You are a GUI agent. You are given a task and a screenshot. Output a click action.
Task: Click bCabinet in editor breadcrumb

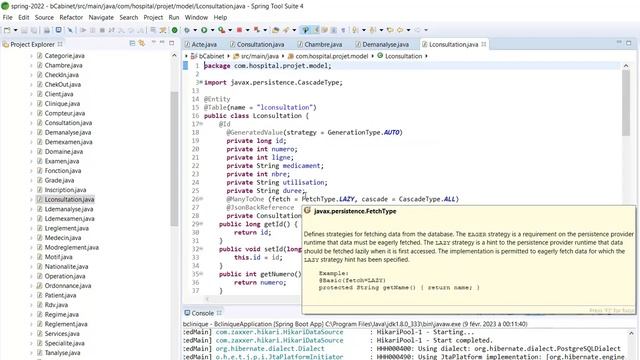coord(208,56)
